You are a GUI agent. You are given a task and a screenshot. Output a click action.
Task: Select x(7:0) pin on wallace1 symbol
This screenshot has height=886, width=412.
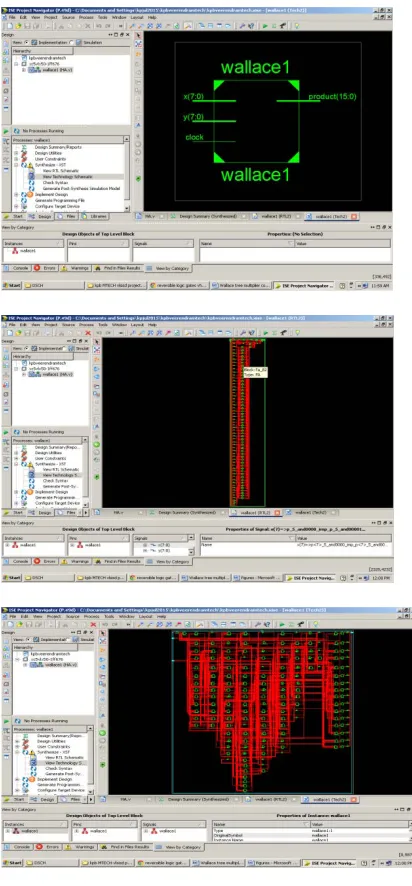click(193, 97)
